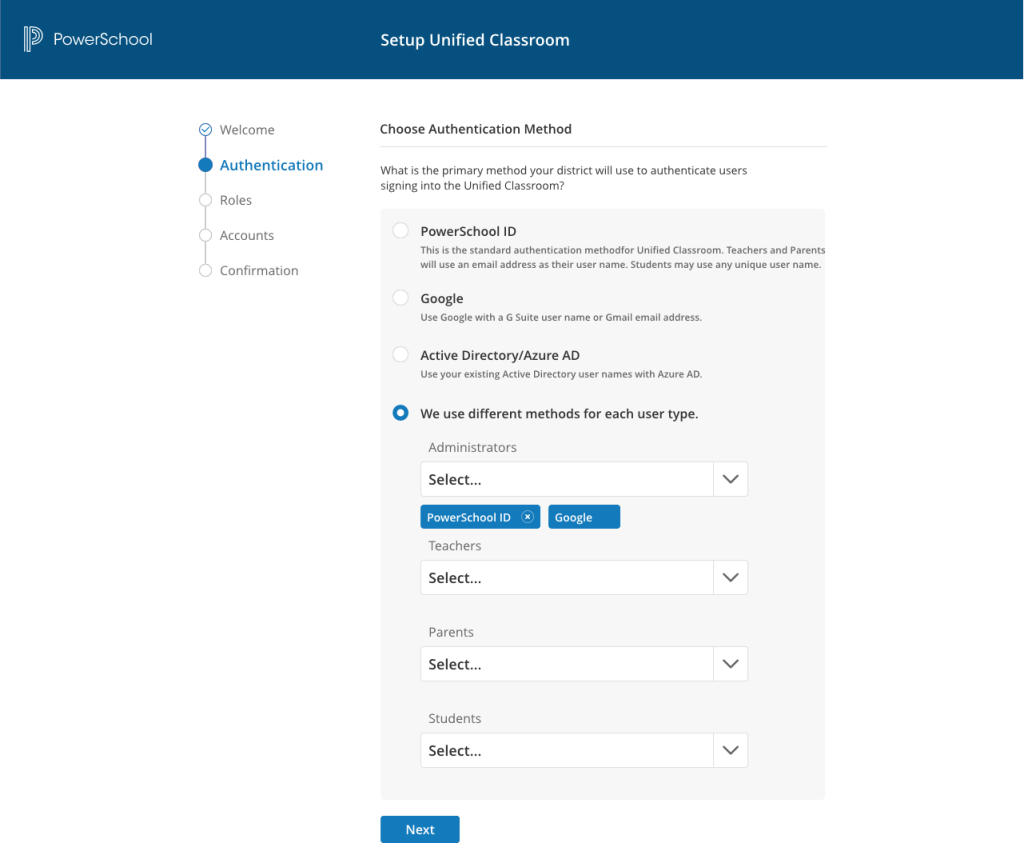This screenshot has height=863, width=1024.
Task: Open the Accounts step label
Action: (247, 236)
